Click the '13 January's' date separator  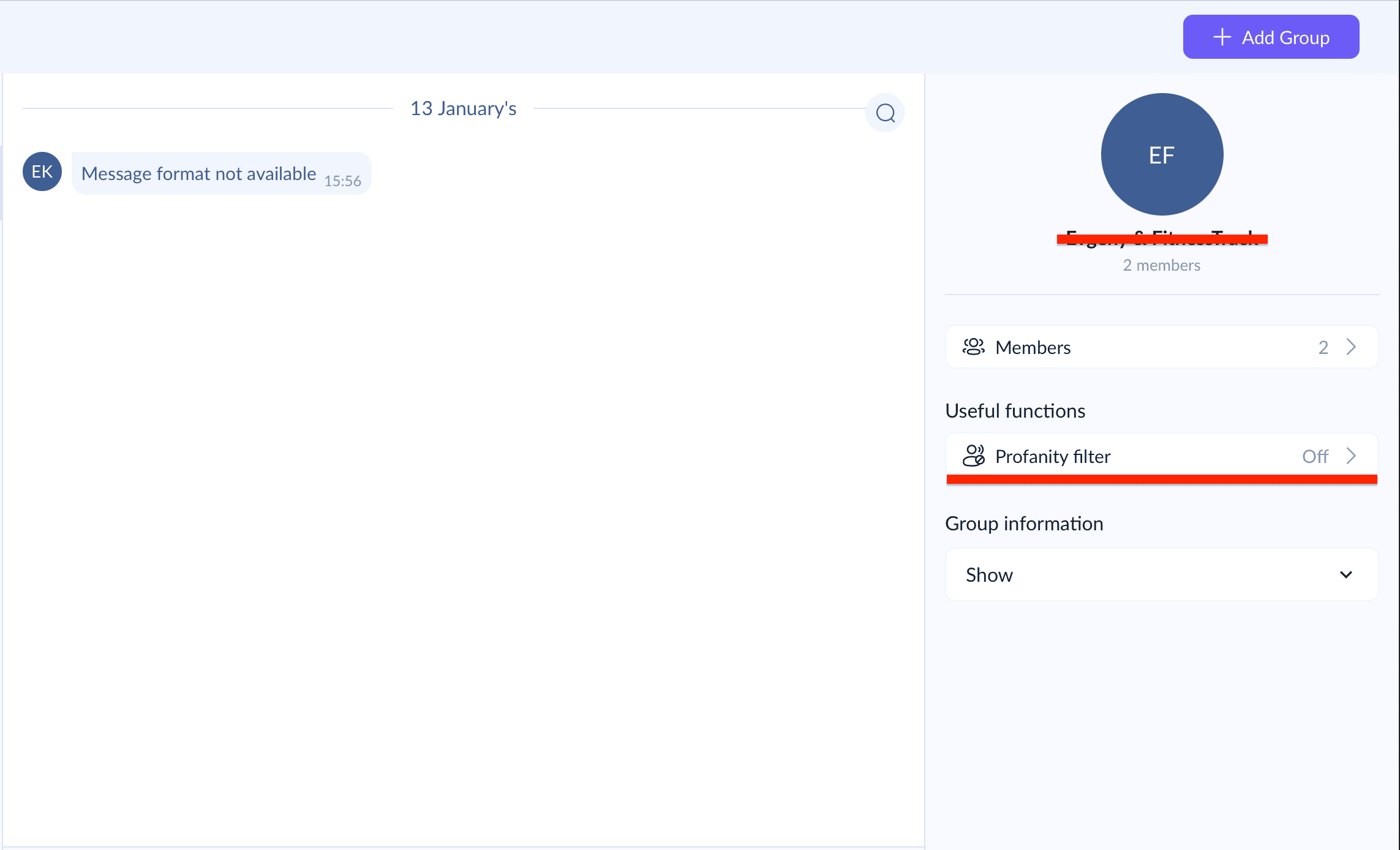(x=463, y=108)
